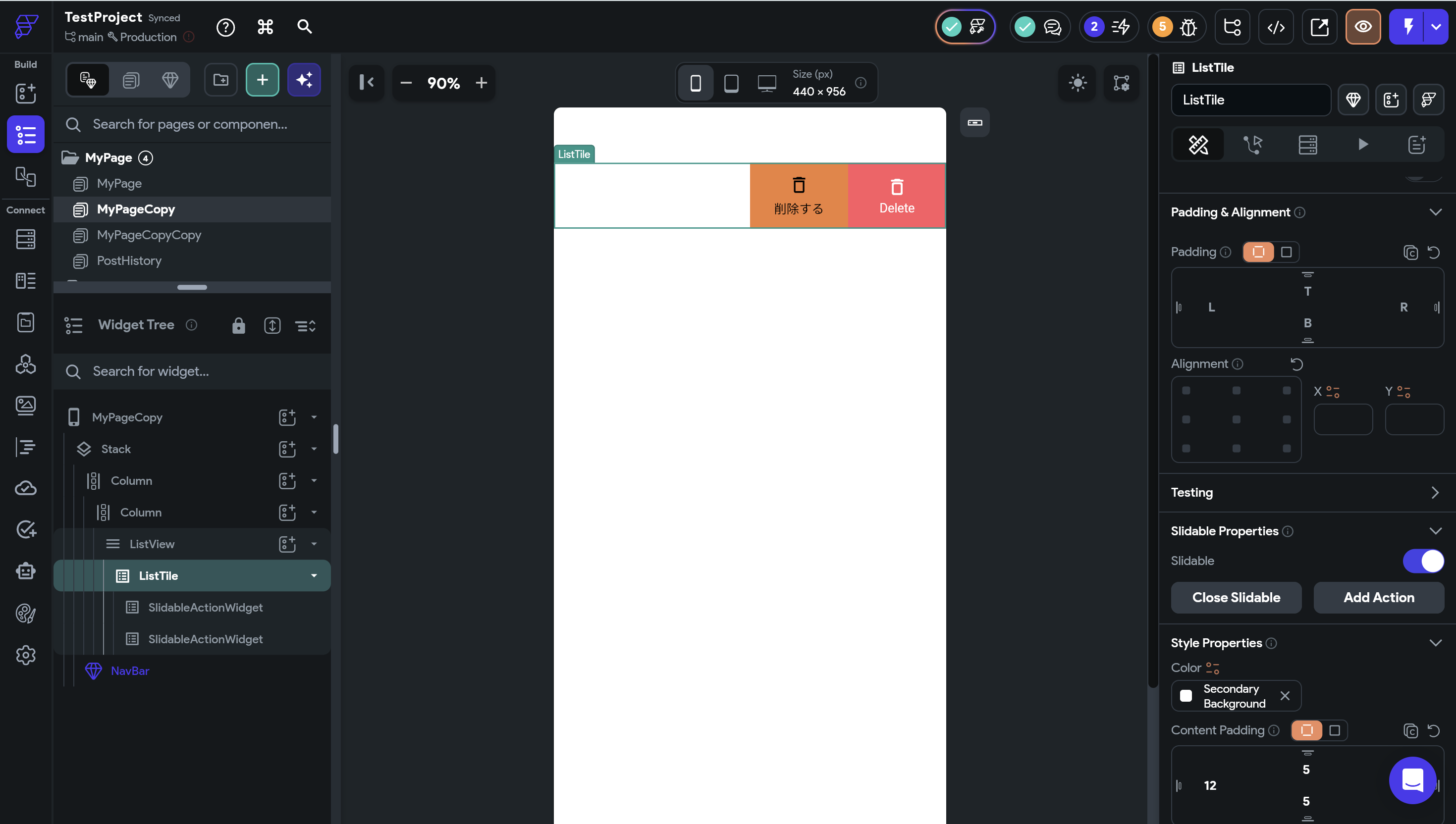Open the help question mark icon
This screenshot has width=1456, height=824.
tap(225, 27)
